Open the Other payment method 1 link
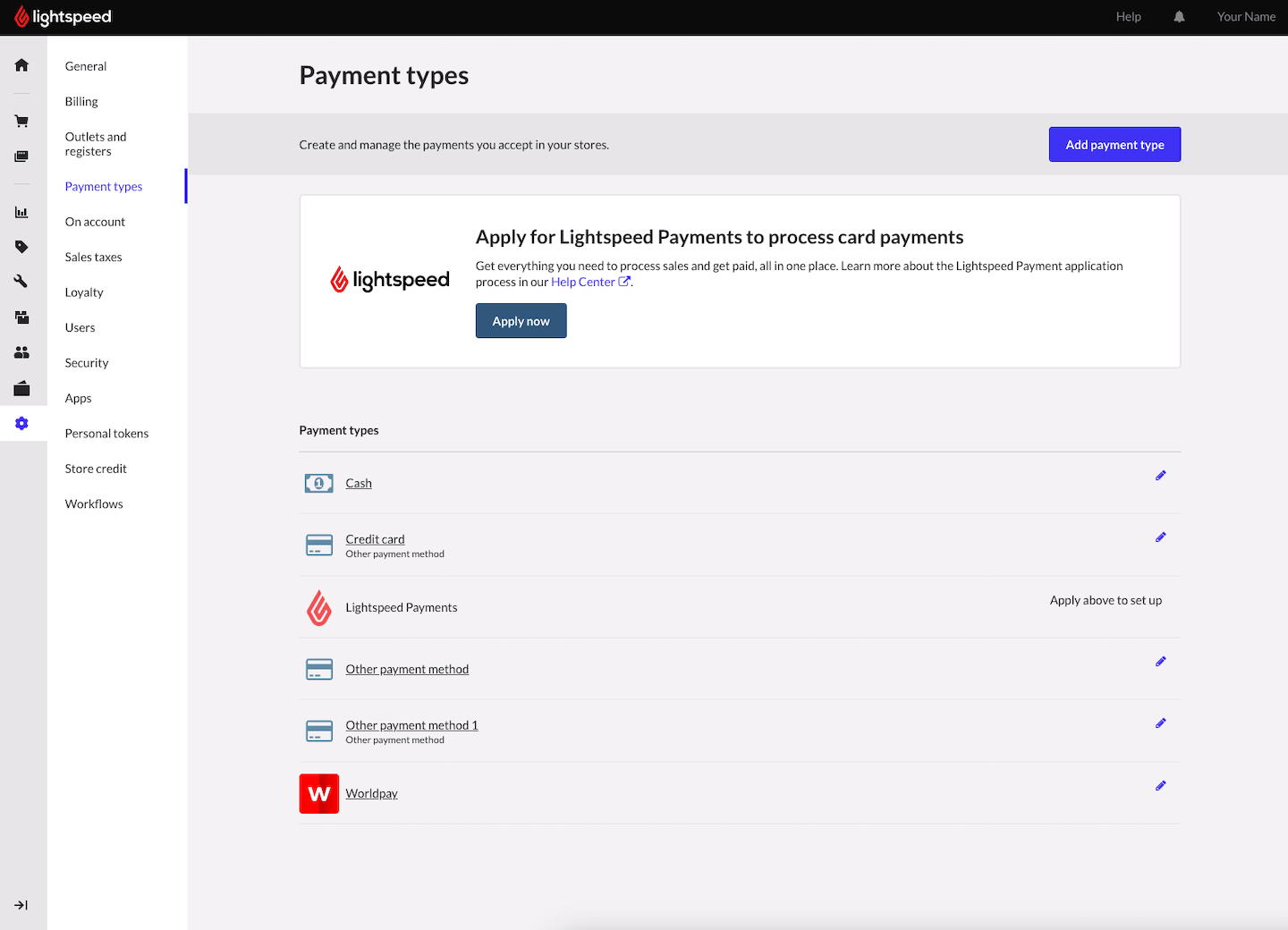 411,725
